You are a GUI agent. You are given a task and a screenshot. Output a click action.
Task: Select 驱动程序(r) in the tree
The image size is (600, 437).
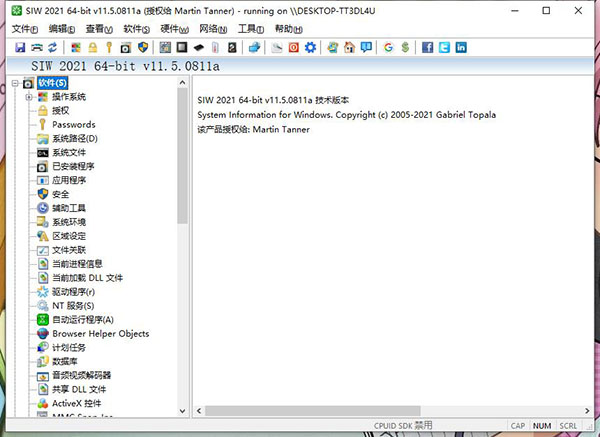[73, 292]
